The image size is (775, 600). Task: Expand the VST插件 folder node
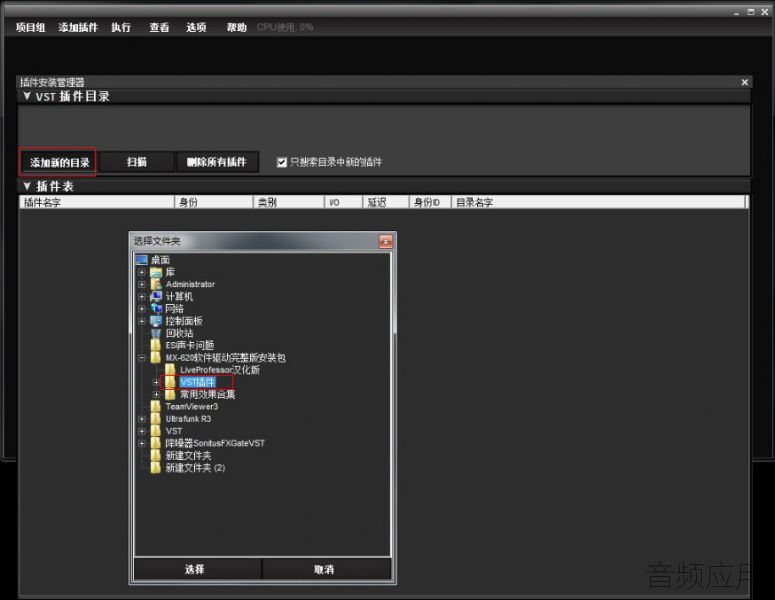(x=156, y=382)
